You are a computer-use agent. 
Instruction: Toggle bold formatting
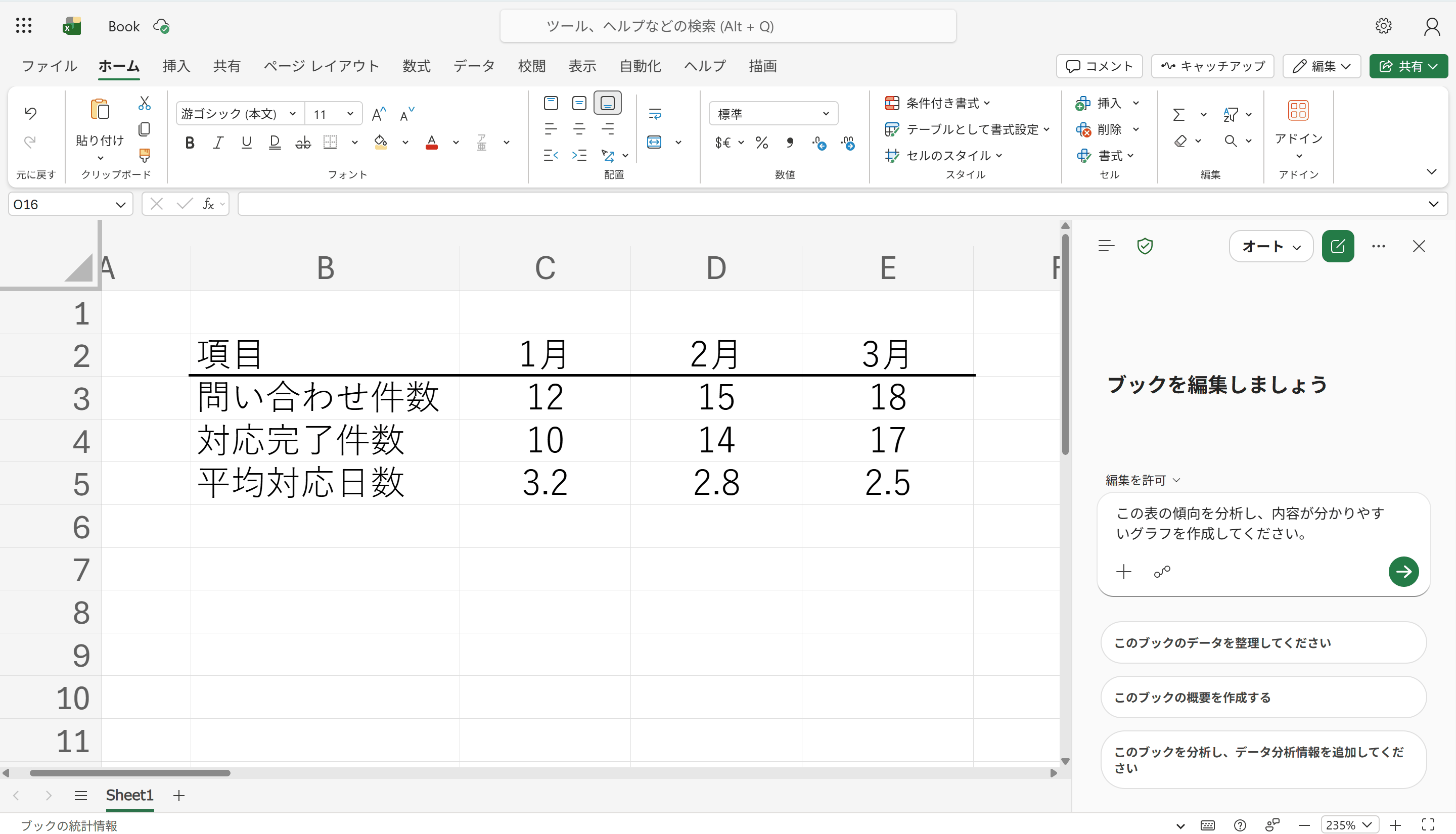pos(190,143)
